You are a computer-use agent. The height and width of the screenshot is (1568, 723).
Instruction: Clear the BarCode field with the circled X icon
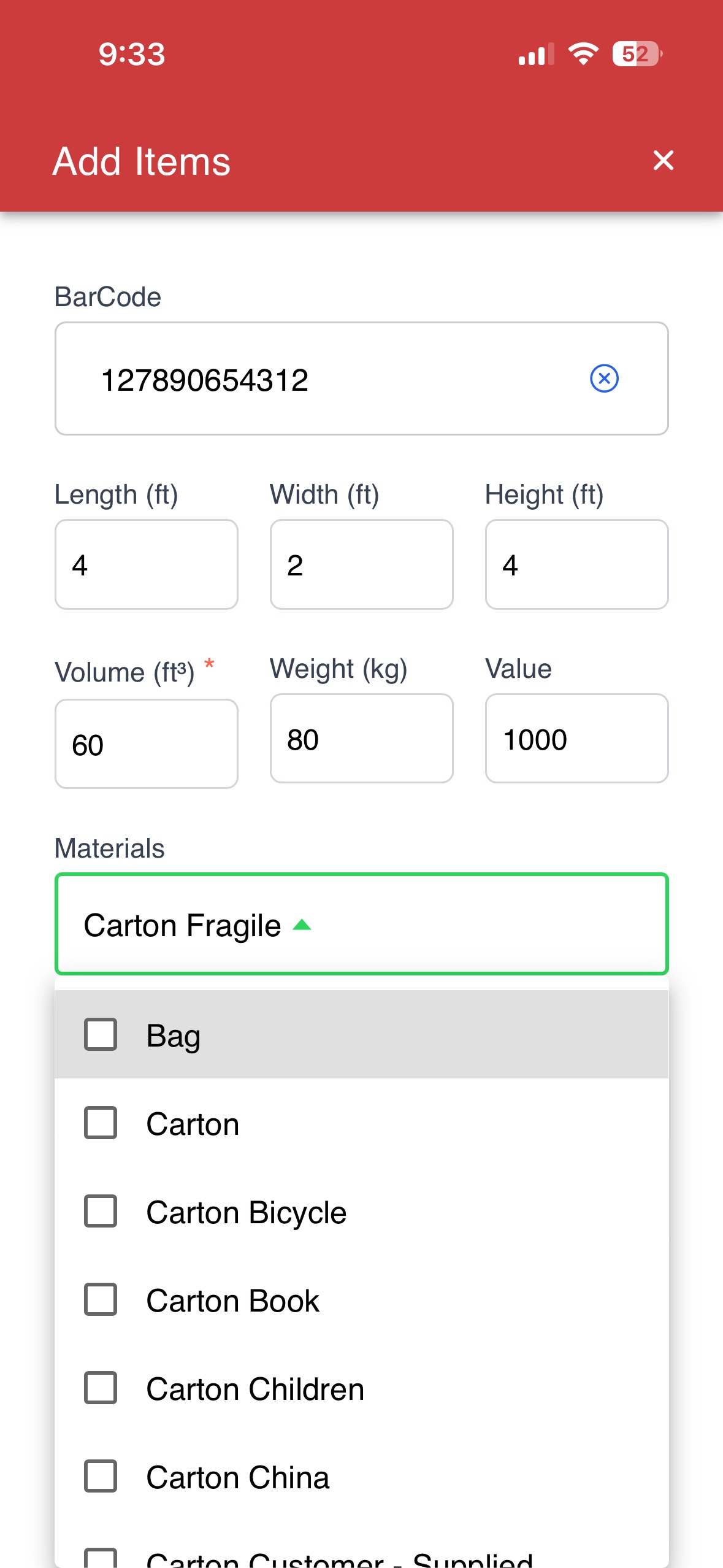[604, 379]
